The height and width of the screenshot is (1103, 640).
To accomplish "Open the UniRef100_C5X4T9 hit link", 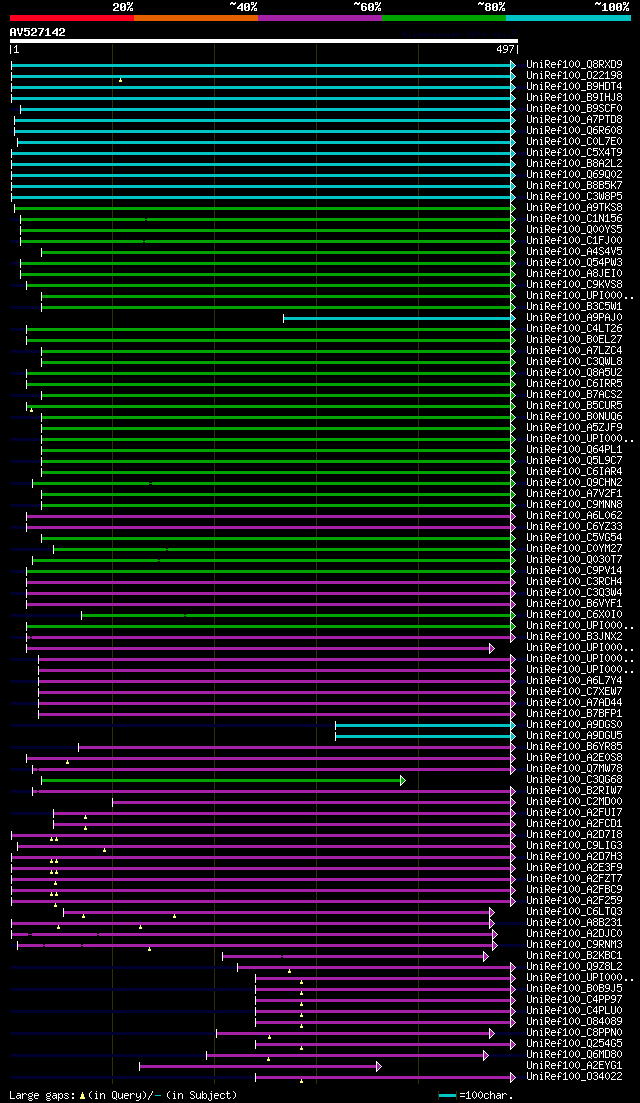I will point(574,153).
